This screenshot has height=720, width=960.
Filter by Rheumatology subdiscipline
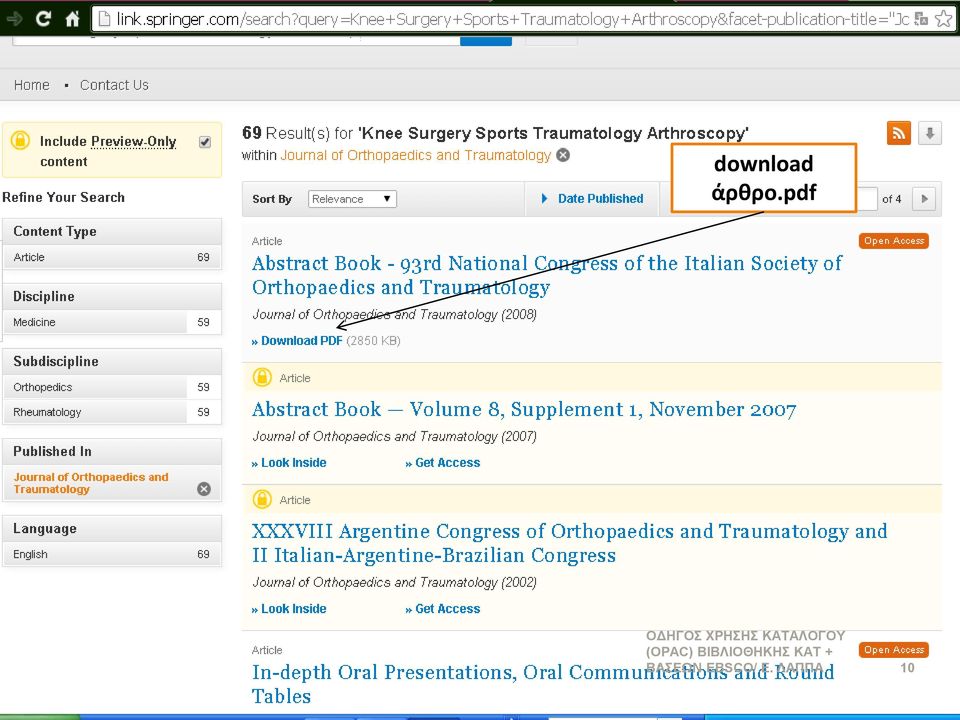[x=111, y=412]
